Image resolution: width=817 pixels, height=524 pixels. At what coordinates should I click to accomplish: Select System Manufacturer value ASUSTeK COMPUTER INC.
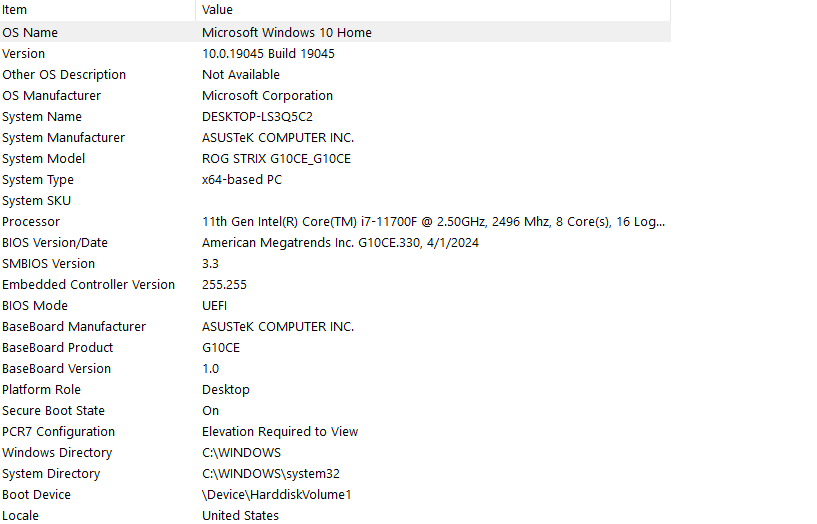pos(278,138)
